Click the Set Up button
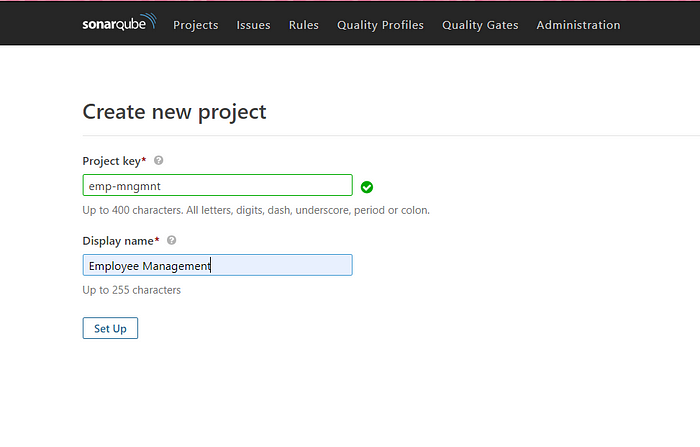Viewport: 700px width, 447px height. click(110, 328)
